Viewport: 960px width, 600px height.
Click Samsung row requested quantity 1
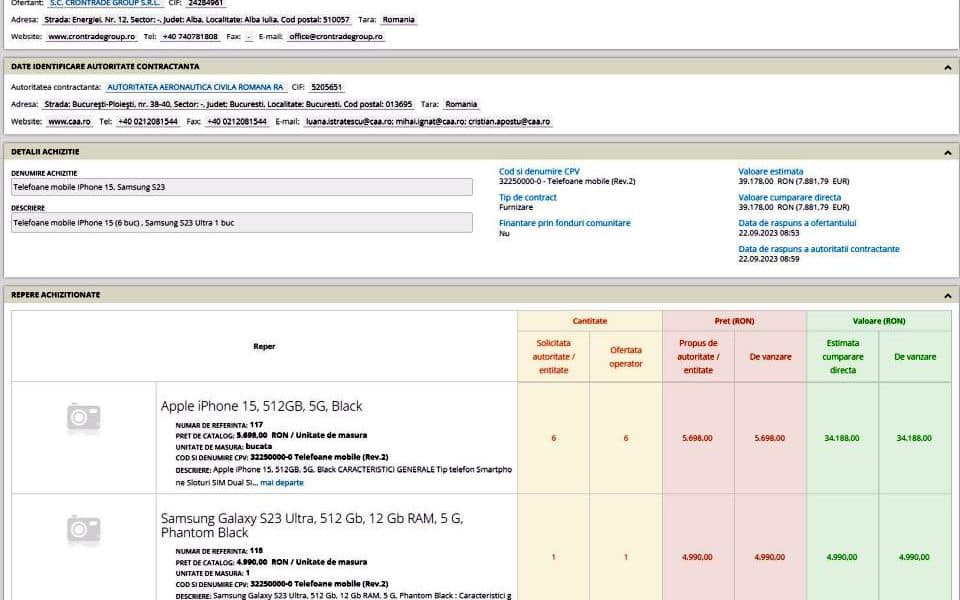(553, 557)
